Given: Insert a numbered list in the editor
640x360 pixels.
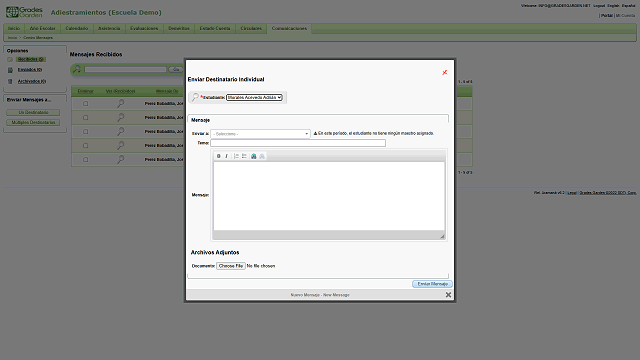Looking at the screenshot, I should 236,156.
